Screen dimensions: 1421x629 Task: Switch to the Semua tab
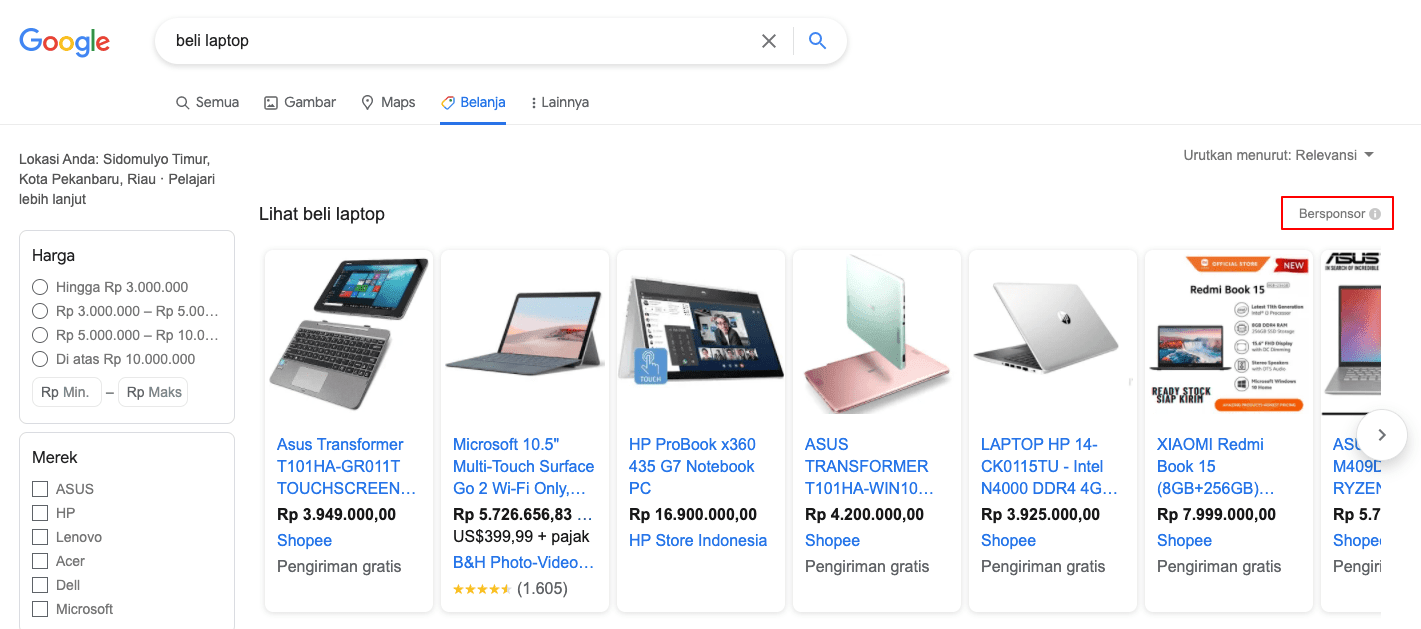pyautogui.click(x=207, y=102)
